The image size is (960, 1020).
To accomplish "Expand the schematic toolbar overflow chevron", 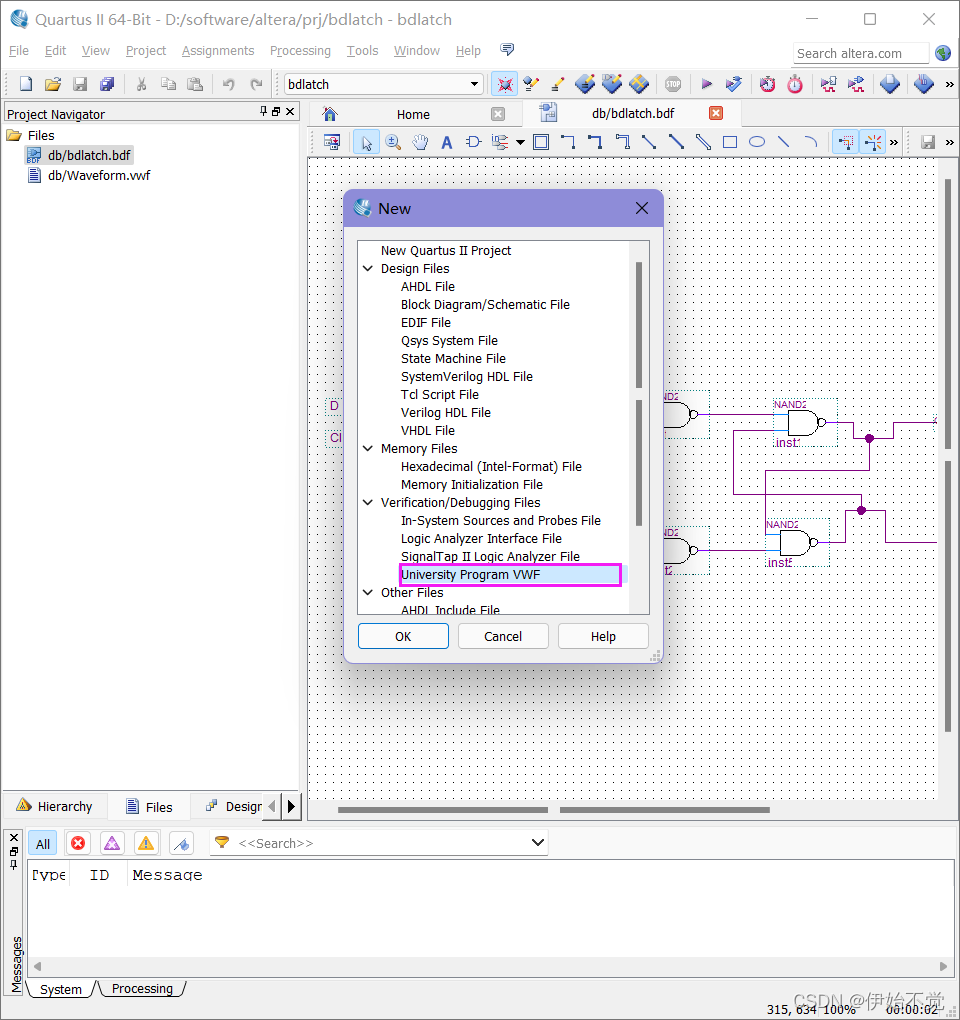I will pyautogui.click(x=894, y=142).
